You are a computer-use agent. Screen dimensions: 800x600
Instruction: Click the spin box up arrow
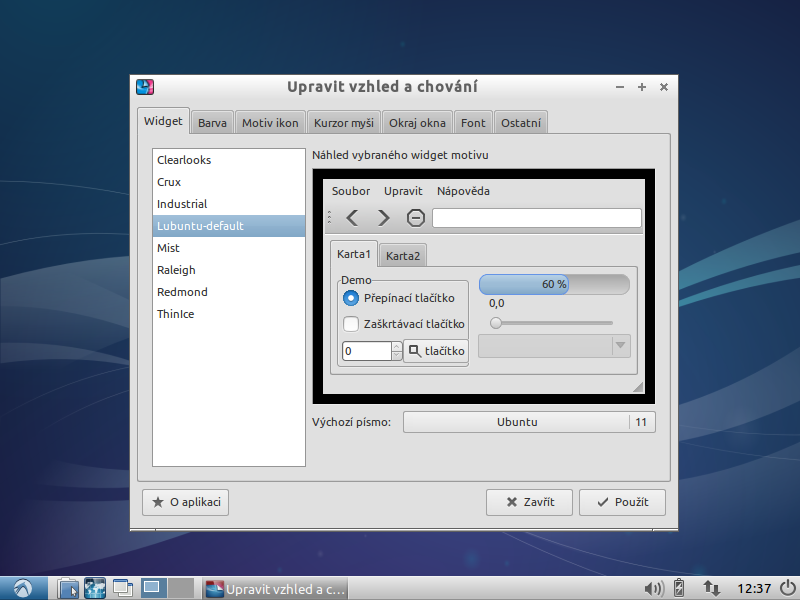[398, 346]
